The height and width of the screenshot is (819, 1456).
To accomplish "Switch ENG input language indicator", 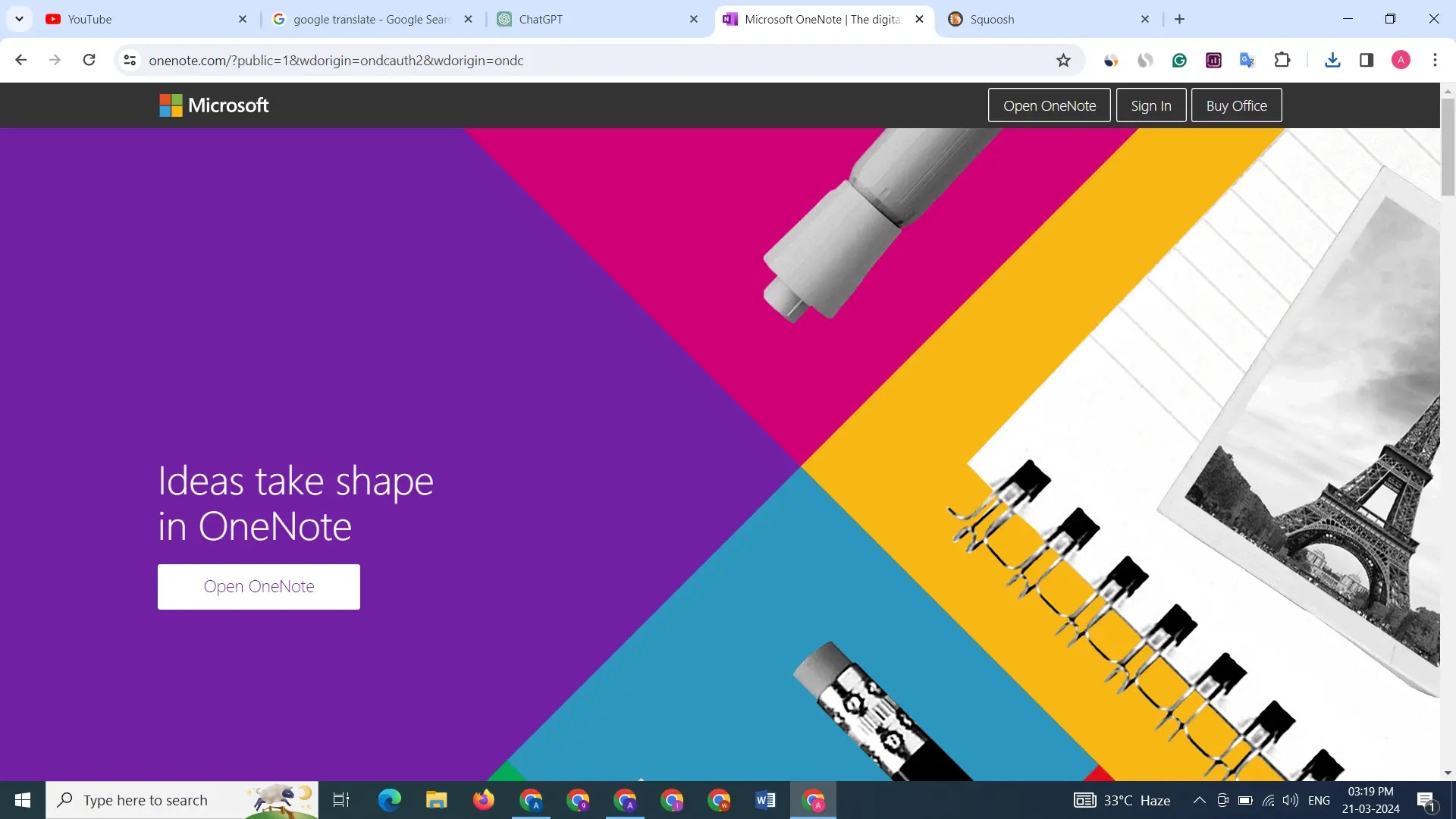I will pyautogui.click(x=1319, y=800).
